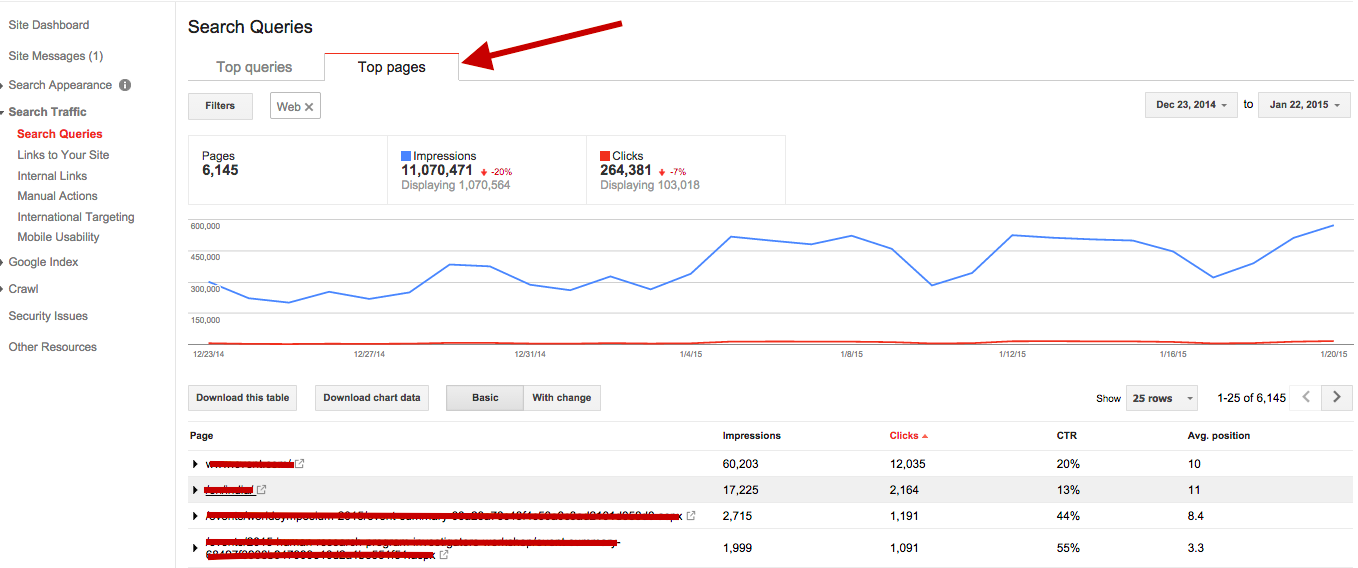
Task: Open the Dec 23, 2014 start date dropdown
Action: [x=1192, y=105]
